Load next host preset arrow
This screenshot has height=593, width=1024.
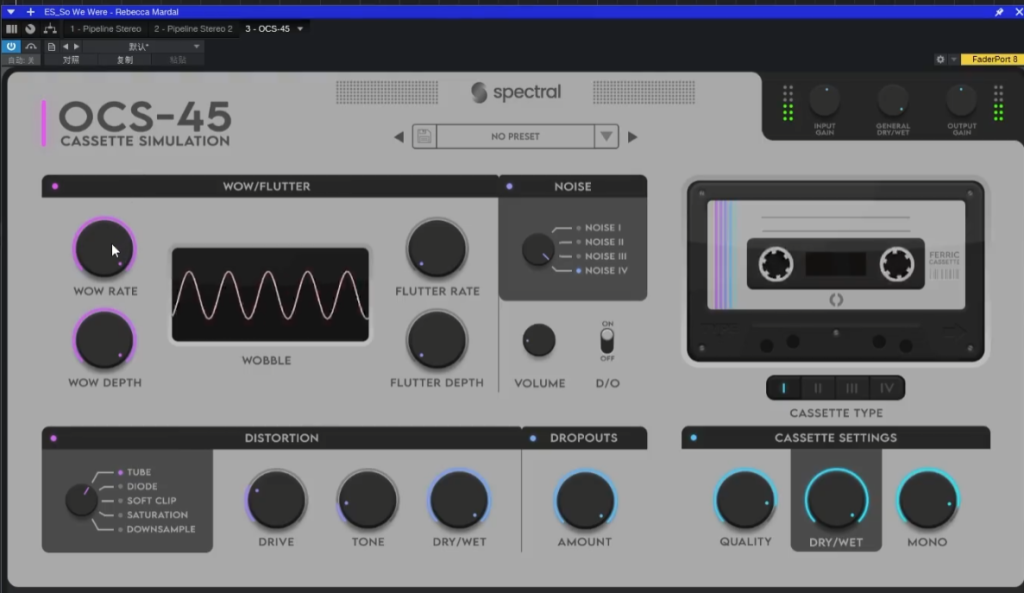76,46
